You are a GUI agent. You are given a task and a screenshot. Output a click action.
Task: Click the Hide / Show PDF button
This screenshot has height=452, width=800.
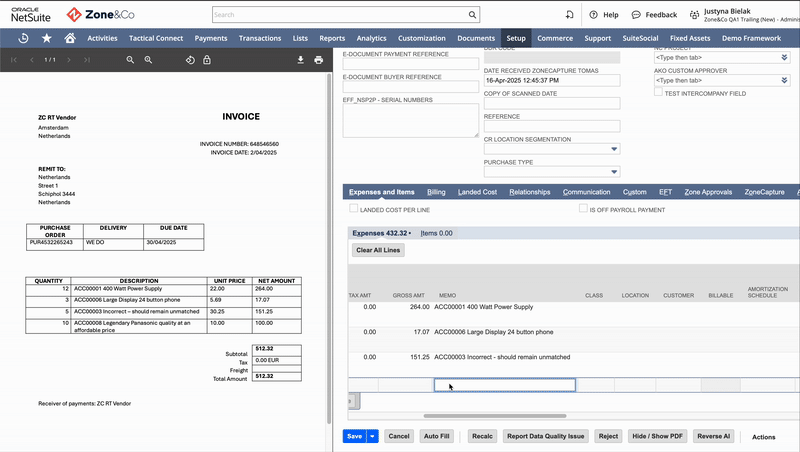point(657,436)
